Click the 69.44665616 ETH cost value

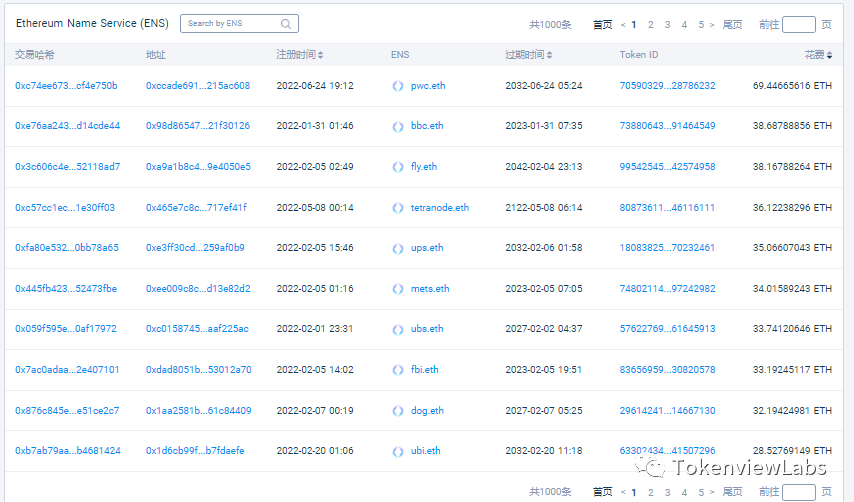pos(792,85)
